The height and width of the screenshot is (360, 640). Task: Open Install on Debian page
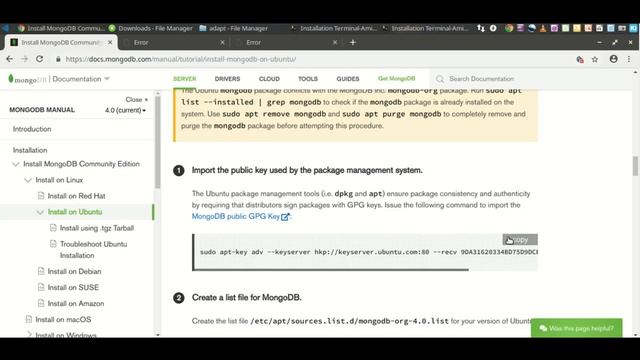pyautogui.click(x=74, y=271)
